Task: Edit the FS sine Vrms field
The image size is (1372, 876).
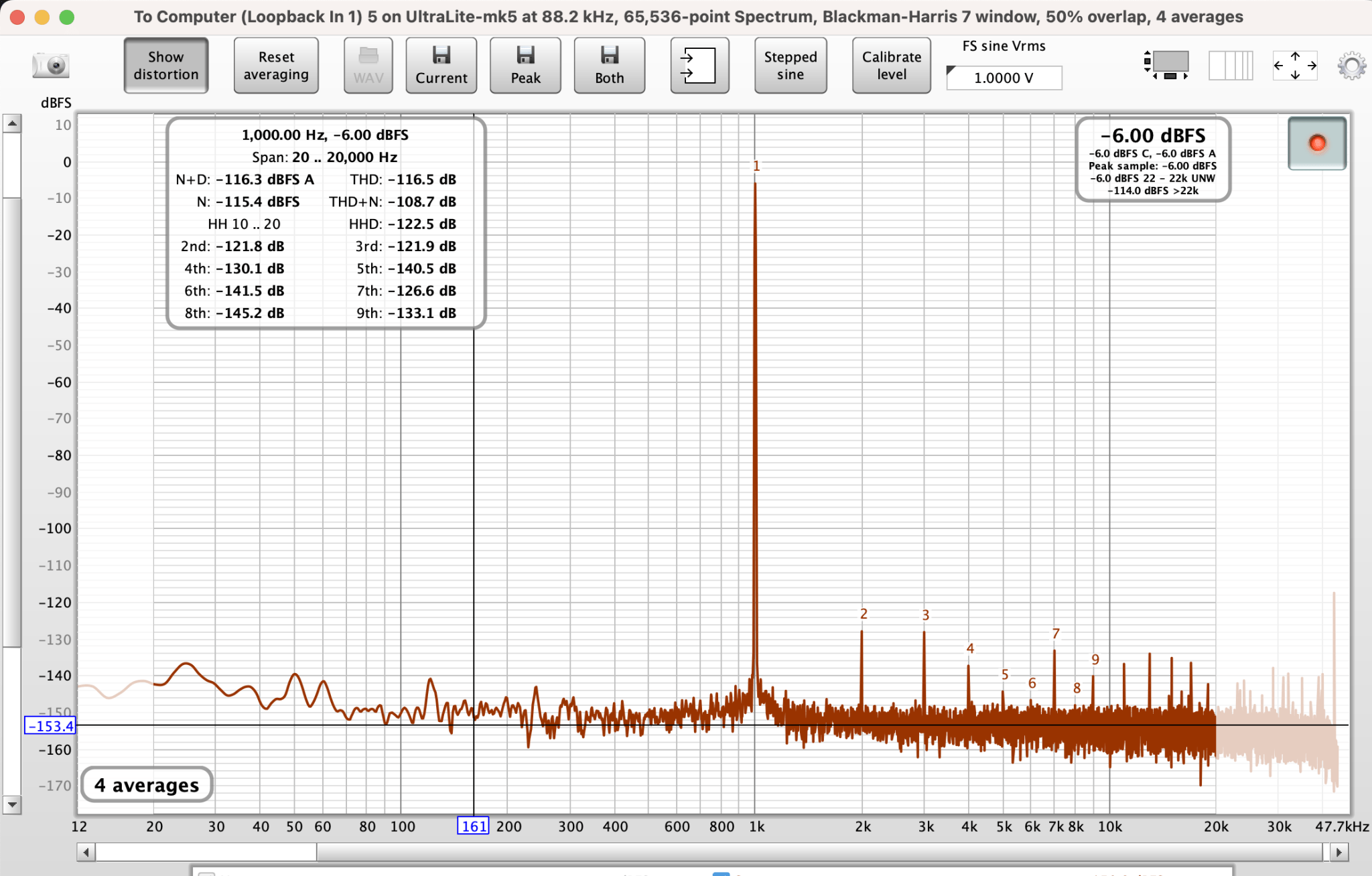Action: coord(1004,78)
